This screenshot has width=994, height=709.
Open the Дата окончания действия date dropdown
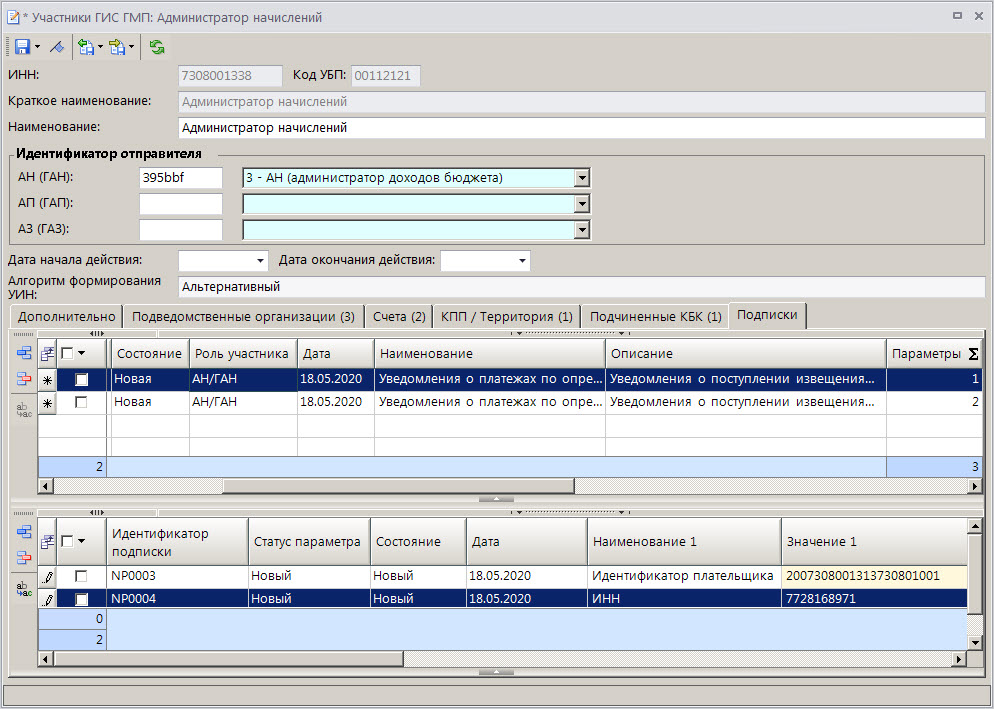tap(522, 261)
